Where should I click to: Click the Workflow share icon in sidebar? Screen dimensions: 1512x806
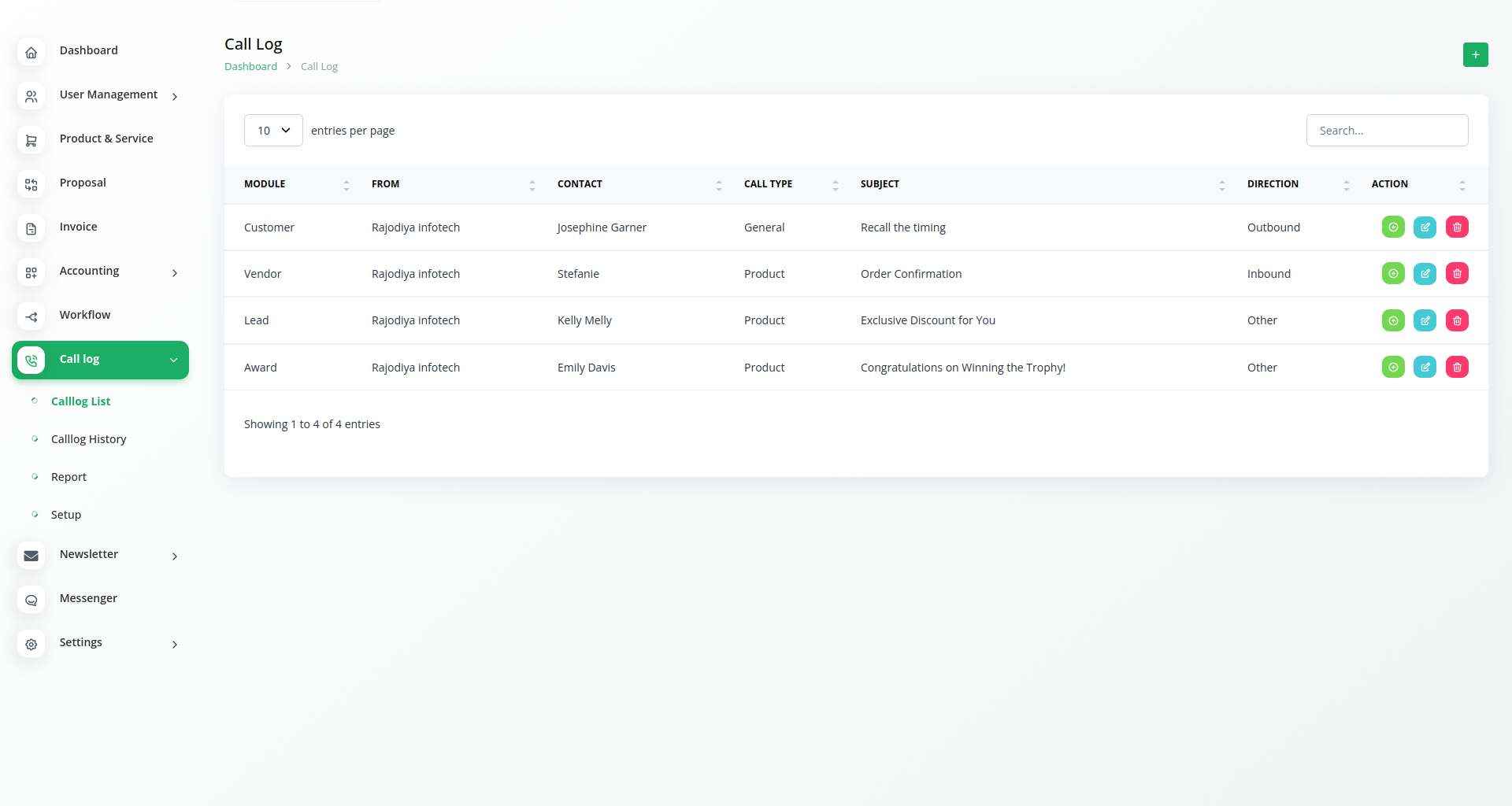(x=31, y=316)
